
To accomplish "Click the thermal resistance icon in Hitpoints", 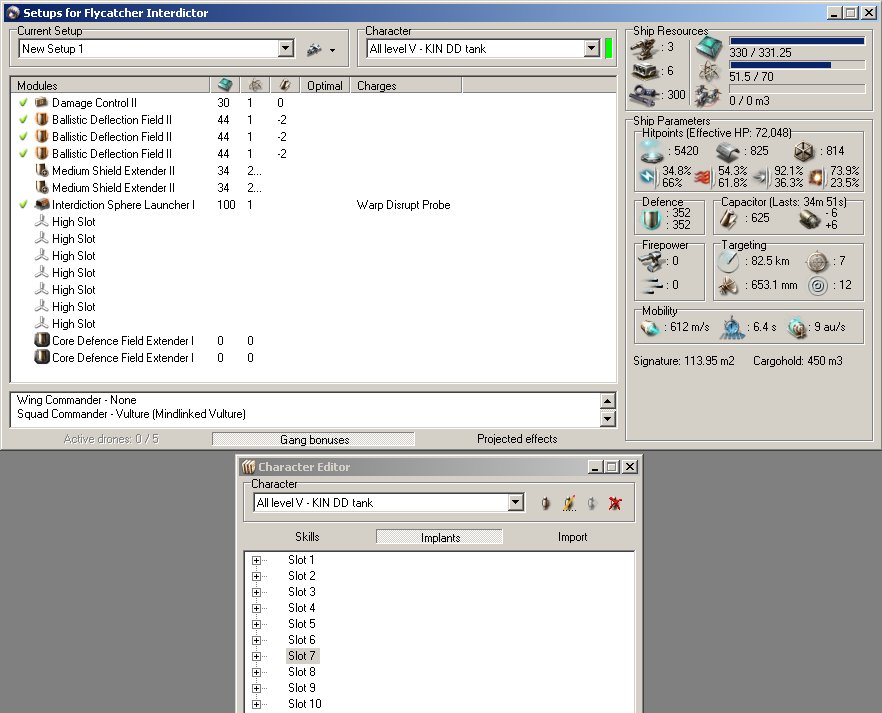I will (703, 178).
